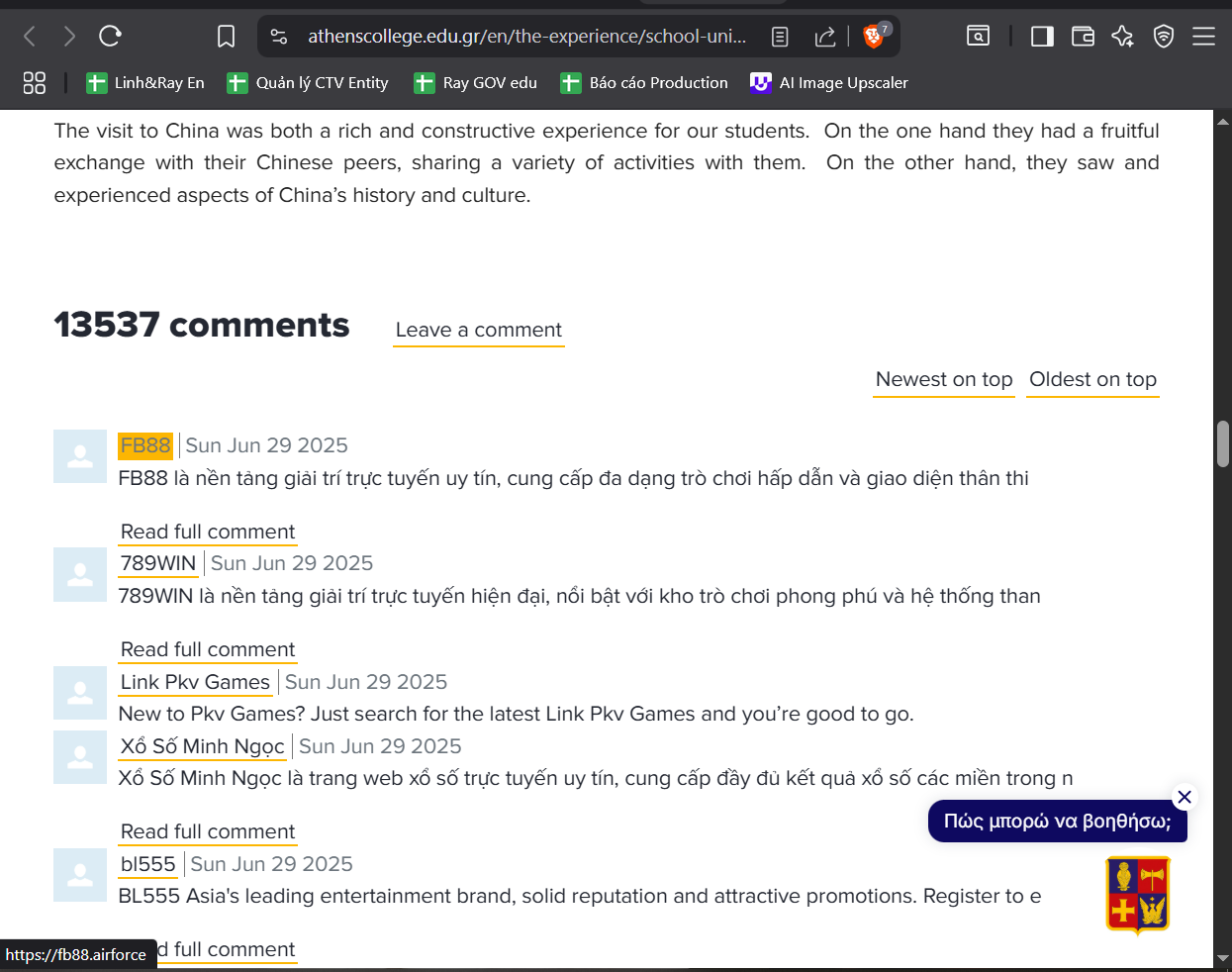Open Ray GOV edu bookmark
Screen dimensions: 1232x972
[x=476, y=83]
